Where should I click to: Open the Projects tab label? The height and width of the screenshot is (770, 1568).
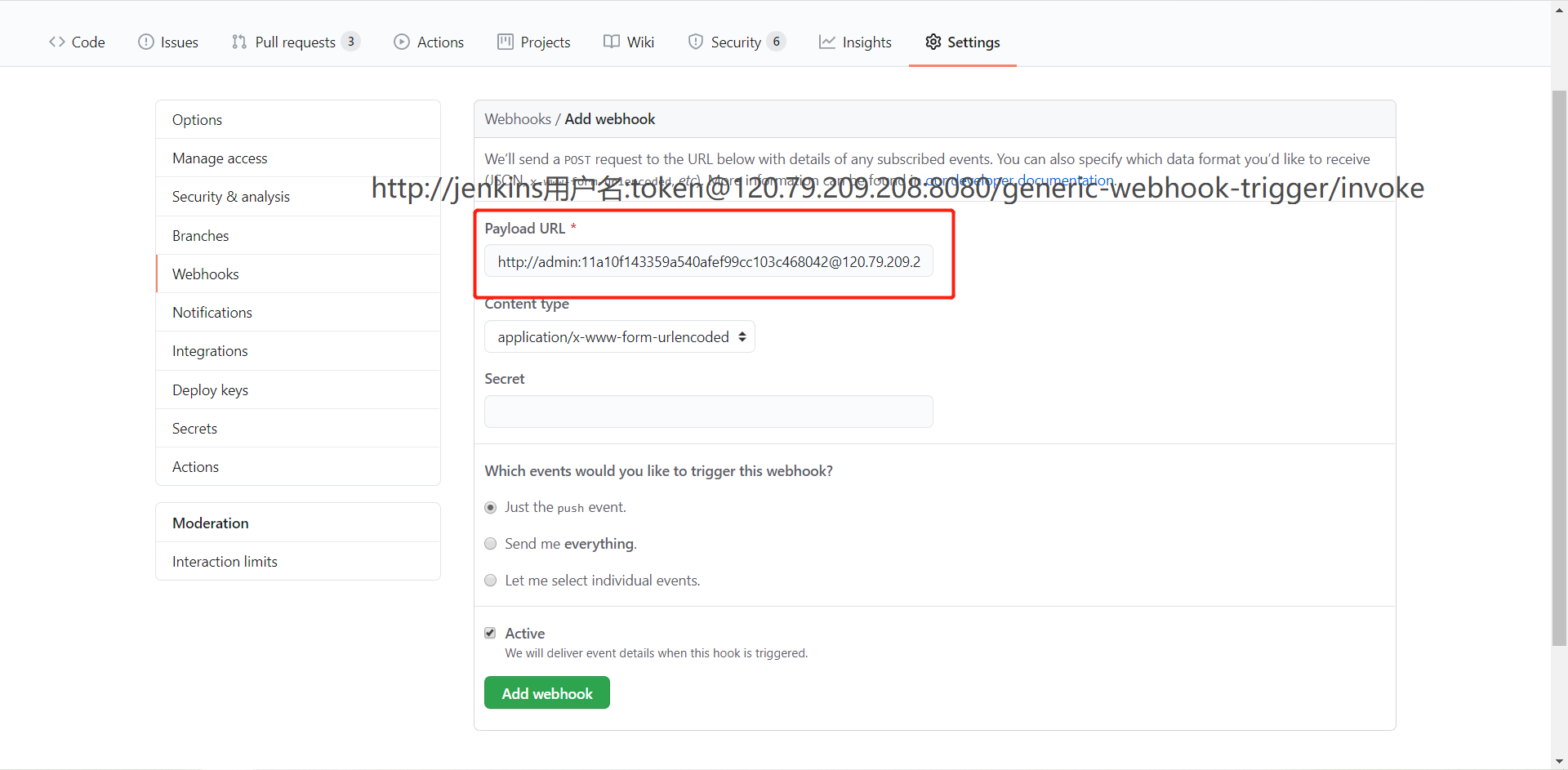pyautogui.click(x=546, y=42)
